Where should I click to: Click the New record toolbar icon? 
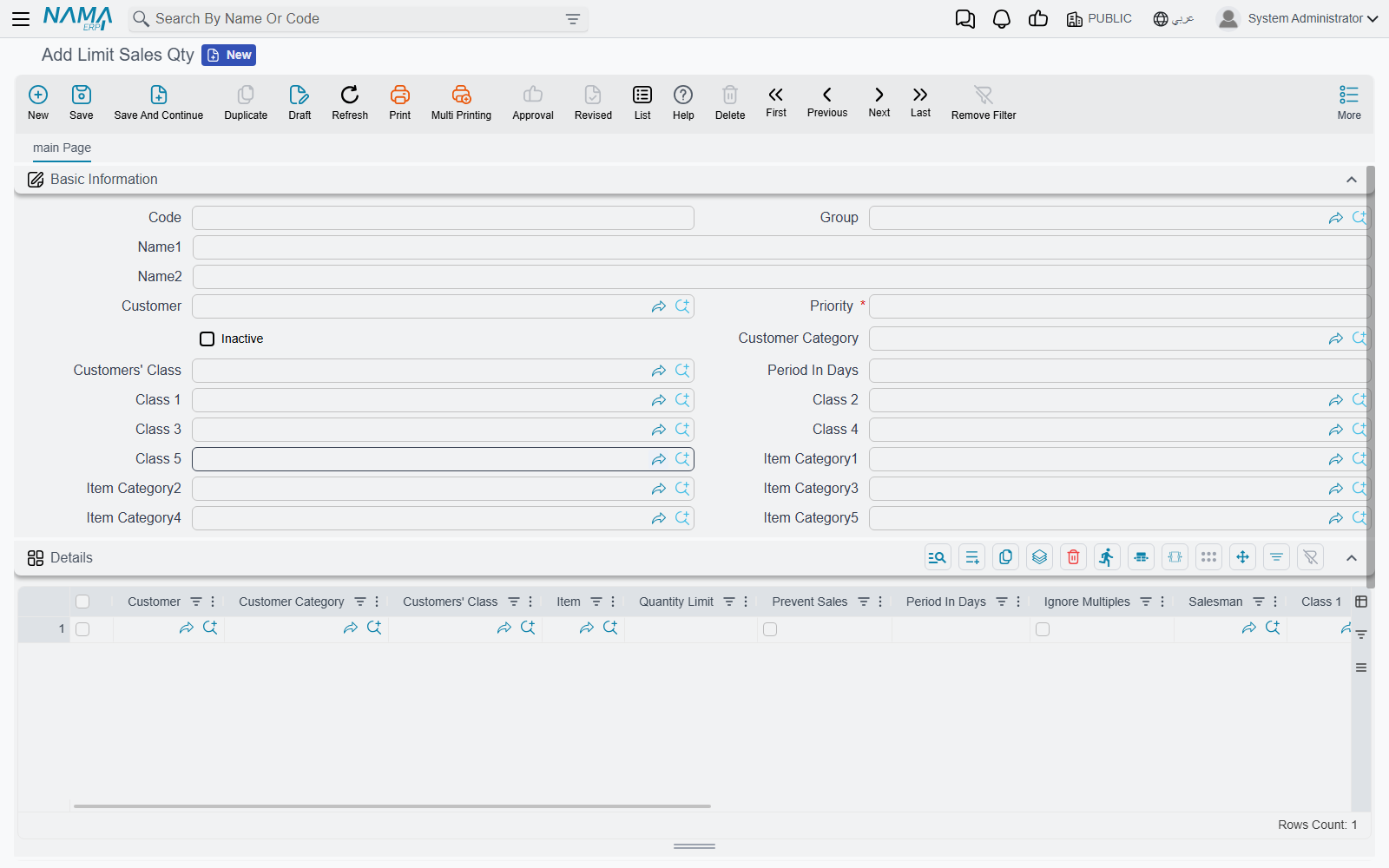click(x=38, y=102)
